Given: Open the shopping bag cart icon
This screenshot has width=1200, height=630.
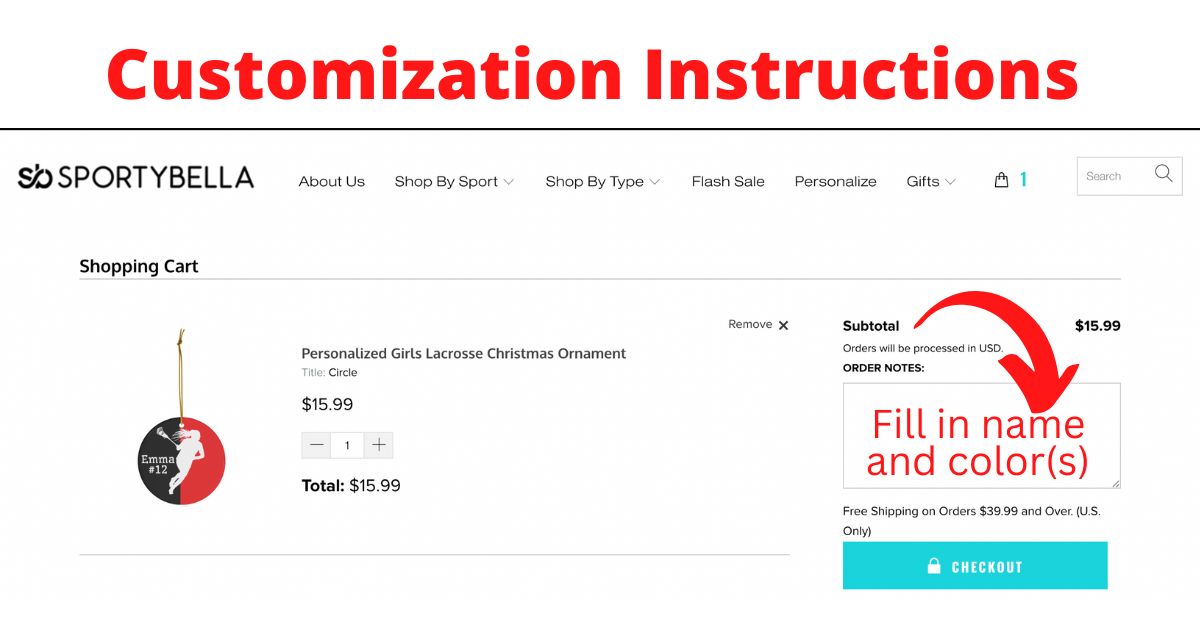Looking at the screenshot, I should click(1001, 180).
